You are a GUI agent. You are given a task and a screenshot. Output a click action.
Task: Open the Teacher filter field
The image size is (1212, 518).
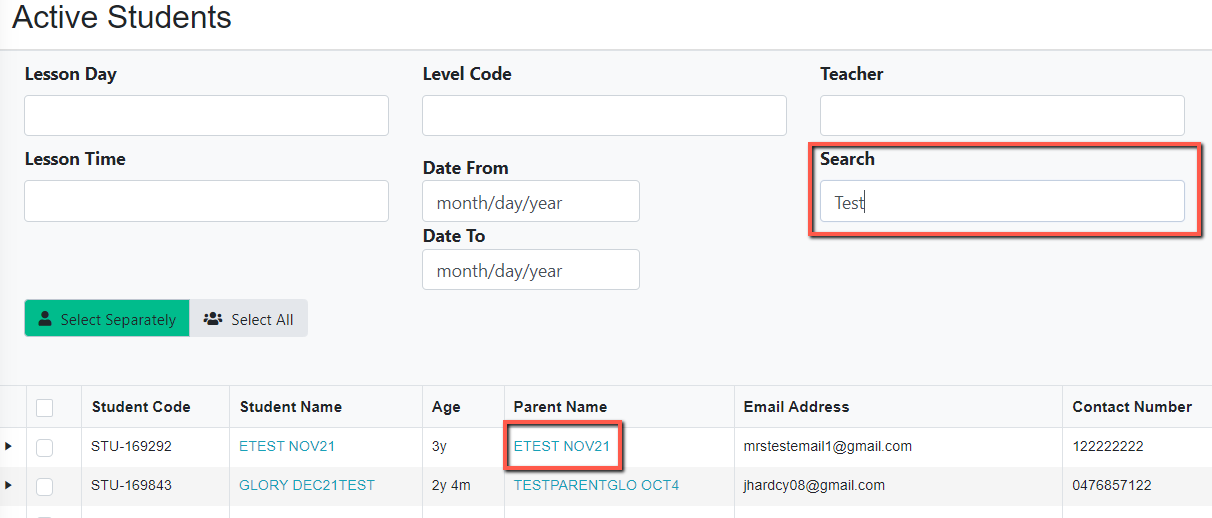tap(1002, 116)
